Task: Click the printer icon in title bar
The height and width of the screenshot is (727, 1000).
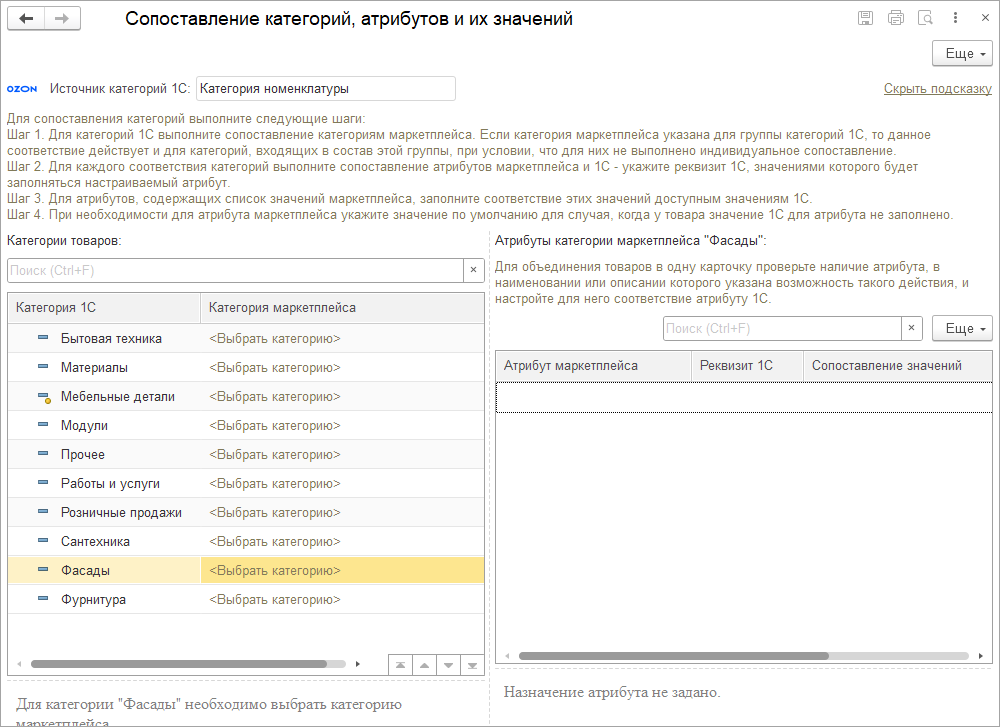Action: (896, 18)
